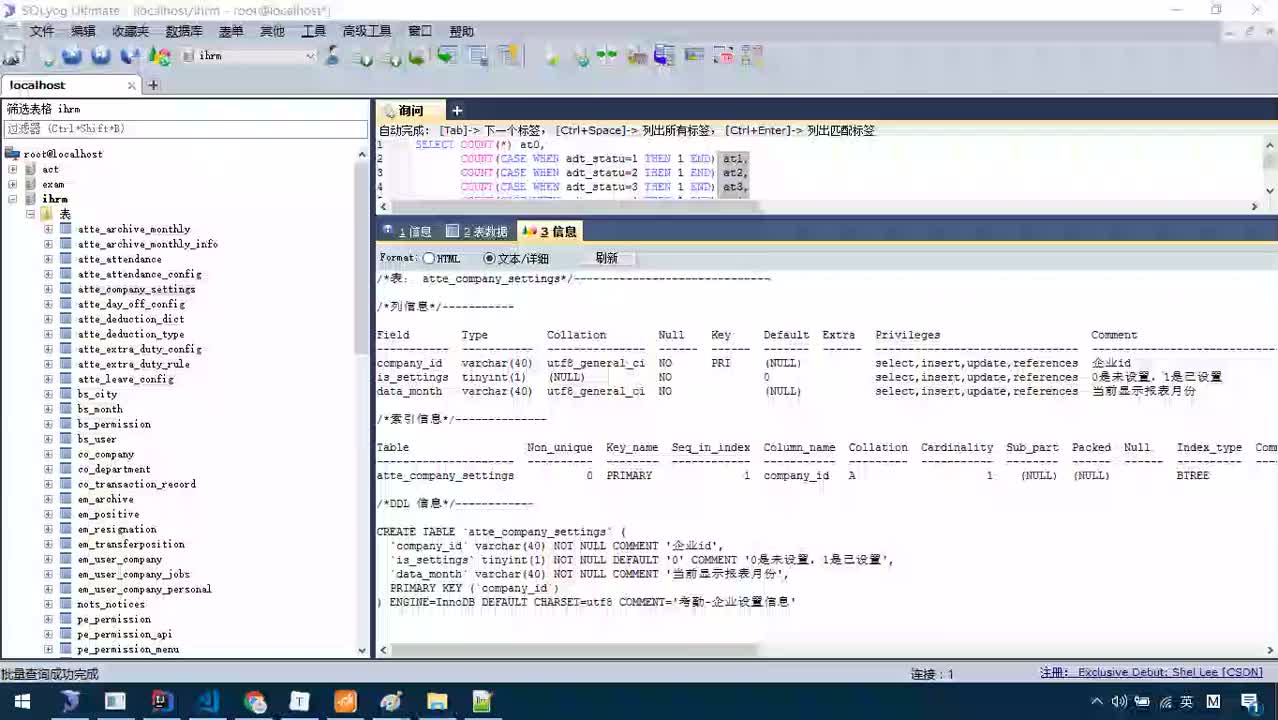Viewport: 1278px width, 720px height.
Task: Open the Exclusive Debut Shel Lee CSDN link
Action: click(1151, 673)
